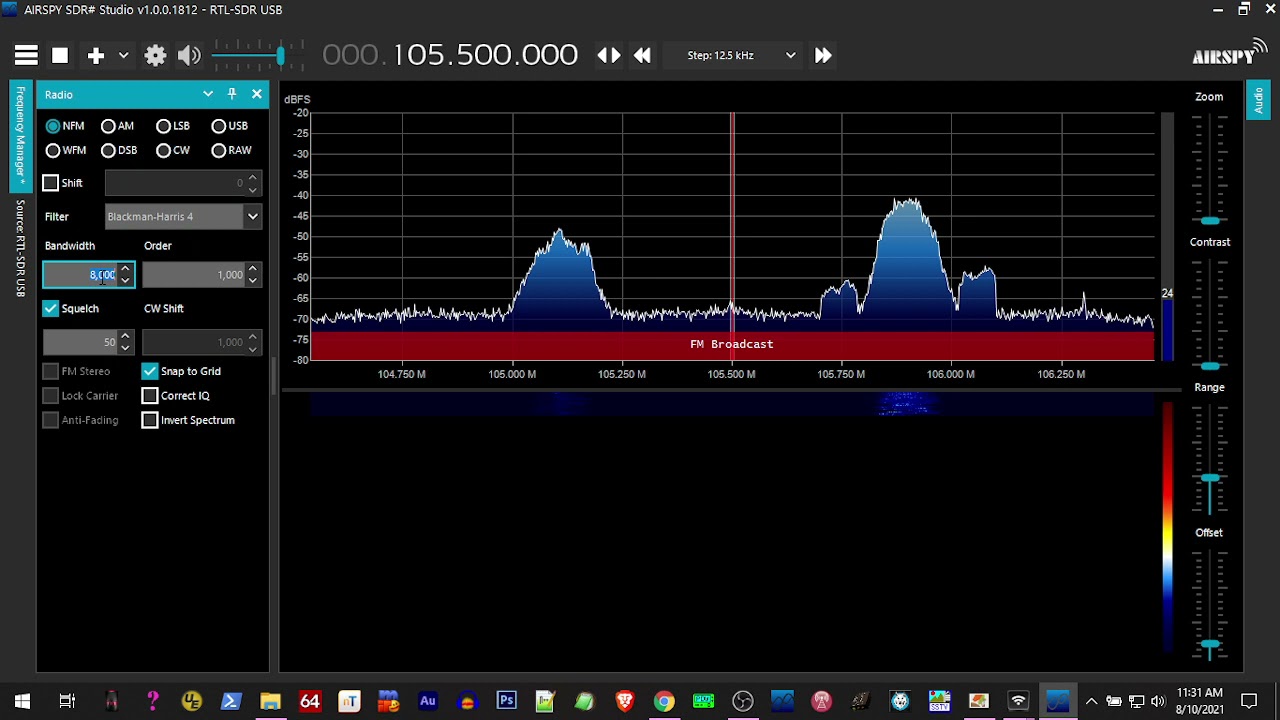The height and width of the screenshot is (720, 1280).
Task: Click the FM Broadcast band label
Action: point(732,344)
